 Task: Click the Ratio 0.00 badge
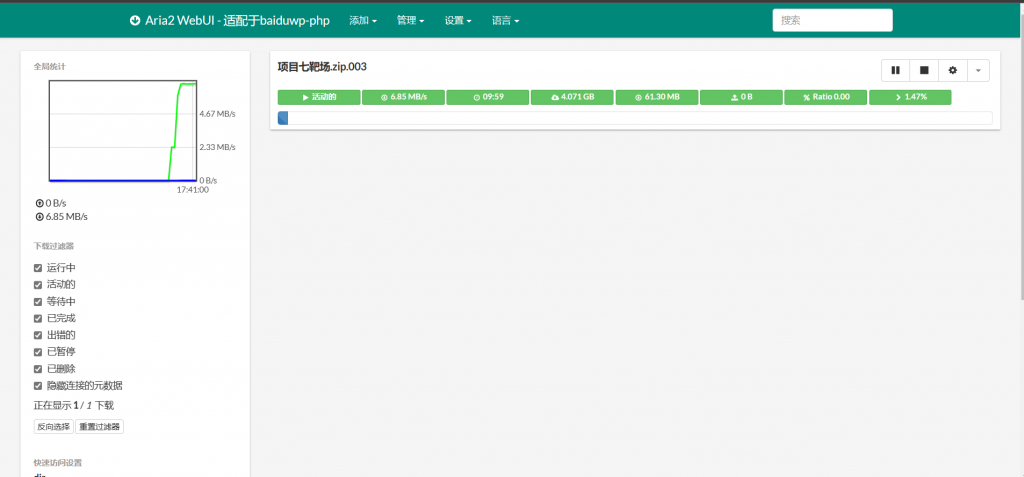click(825, 97)
